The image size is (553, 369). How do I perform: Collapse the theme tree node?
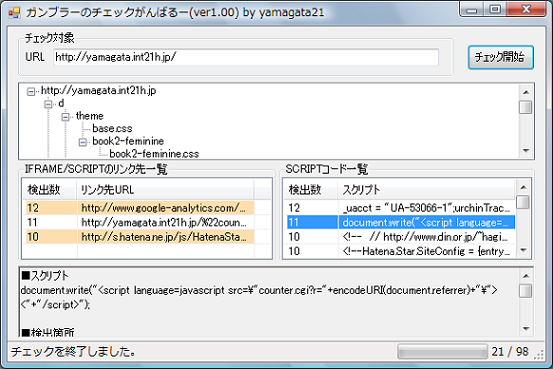[x=65, y=117]
